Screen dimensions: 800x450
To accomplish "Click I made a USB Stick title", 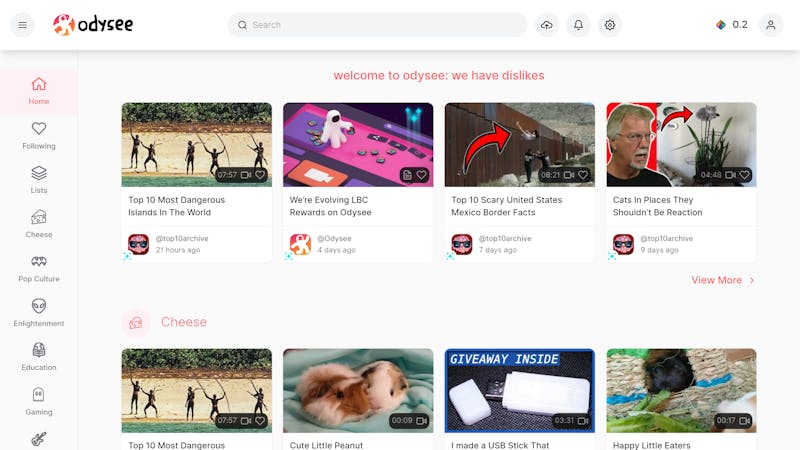I will coord(500,445).
